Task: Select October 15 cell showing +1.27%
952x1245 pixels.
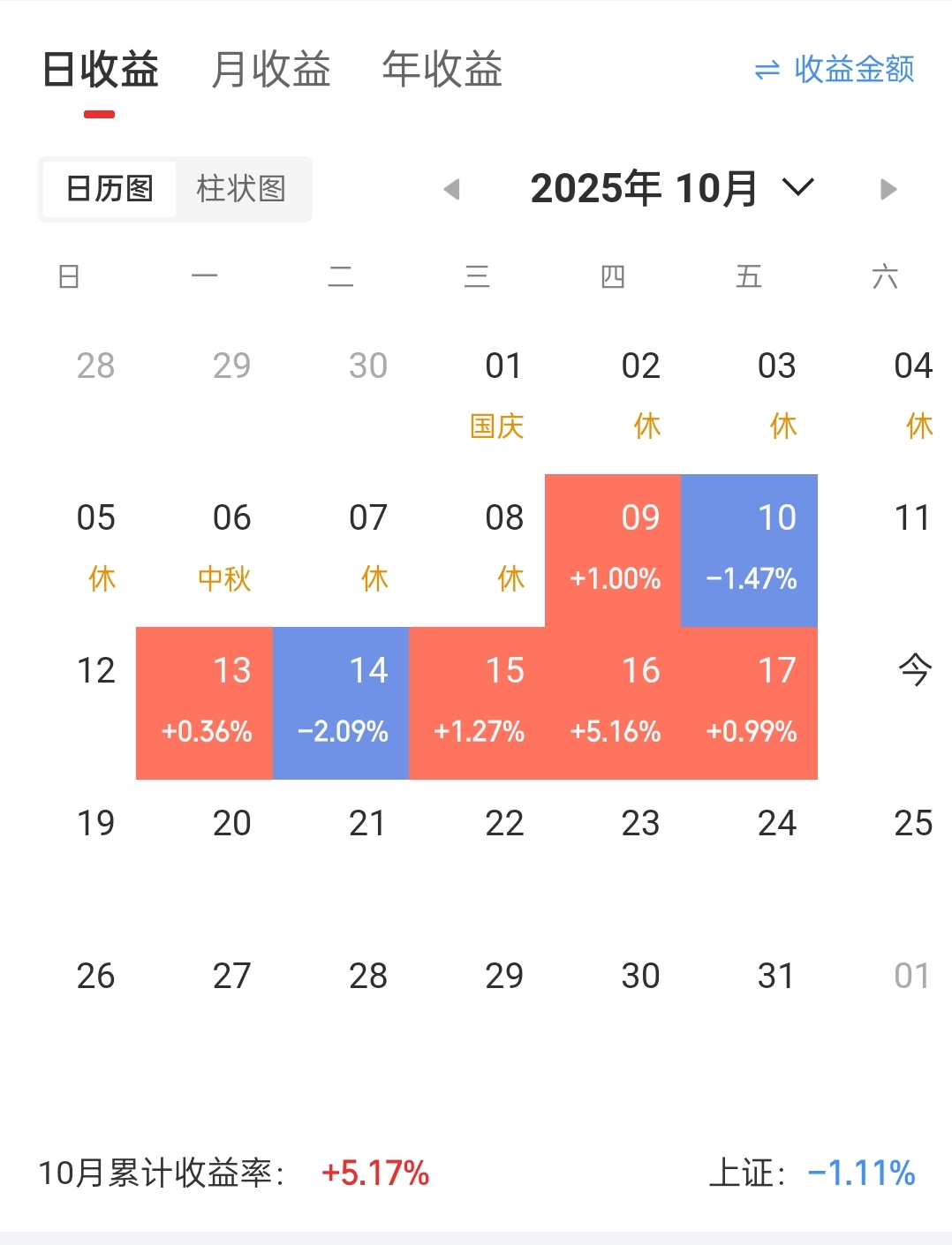Action: [x=477, y=703]
